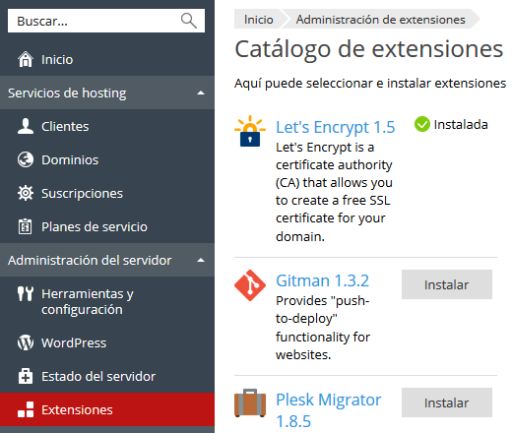Viewport: 512px width, 433px height.
Task: Collapse the Administración del servidor section
Action: click(x=201, y=260)
